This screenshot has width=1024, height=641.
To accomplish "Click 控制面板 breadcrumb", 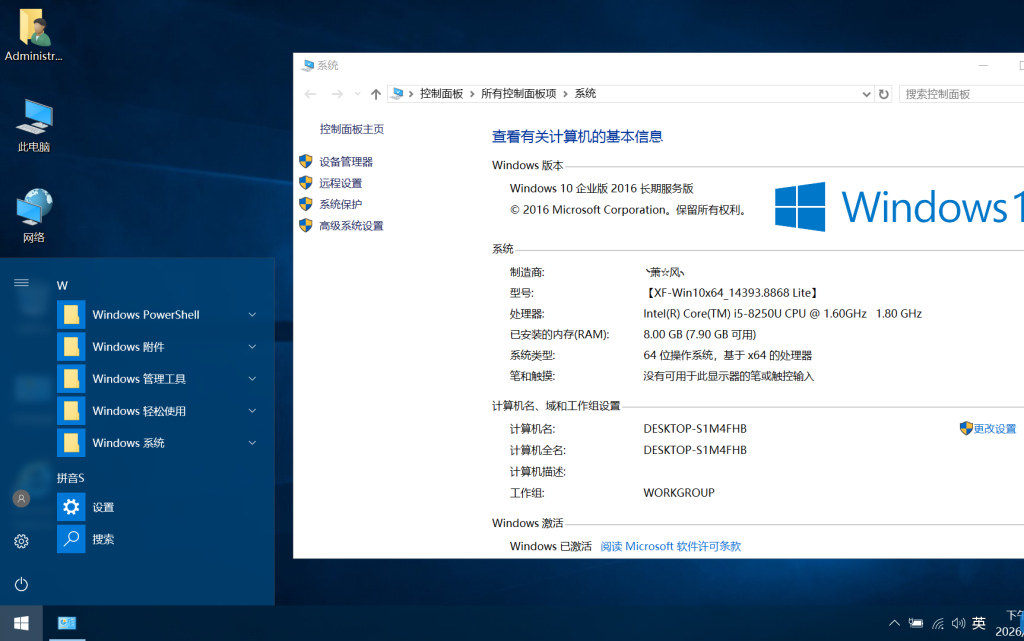I will 441,94.
